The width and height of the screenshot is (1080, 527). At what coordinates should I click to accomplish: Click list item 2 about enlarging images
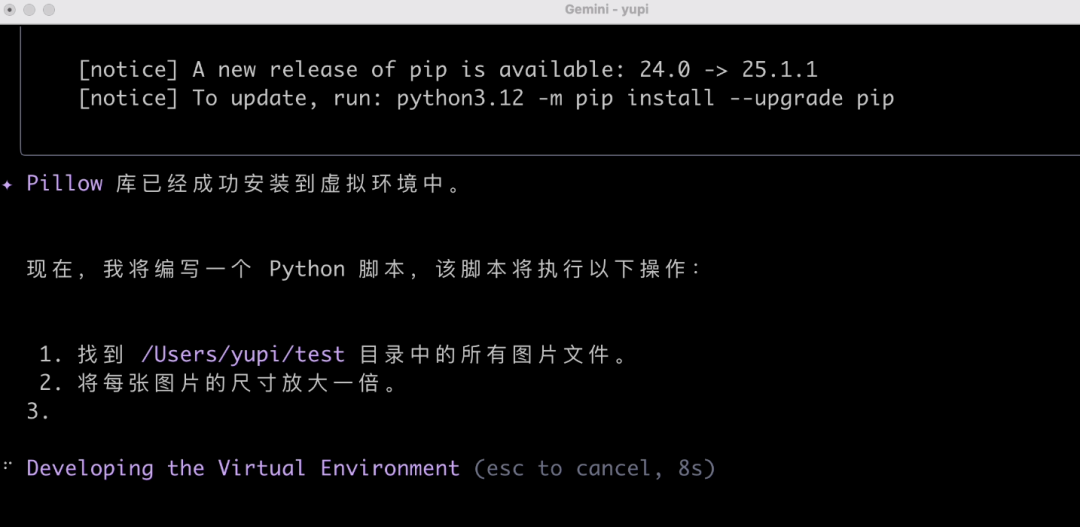[x=220, y=383]
